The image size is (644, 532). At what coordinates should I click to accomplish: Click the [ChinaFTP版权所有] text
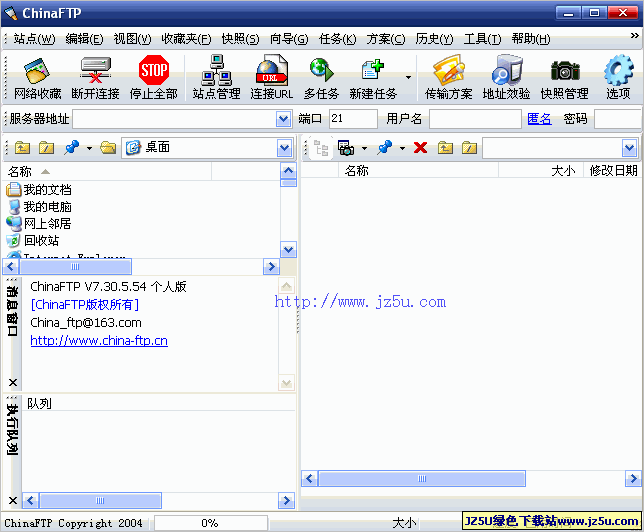[85, 304]
